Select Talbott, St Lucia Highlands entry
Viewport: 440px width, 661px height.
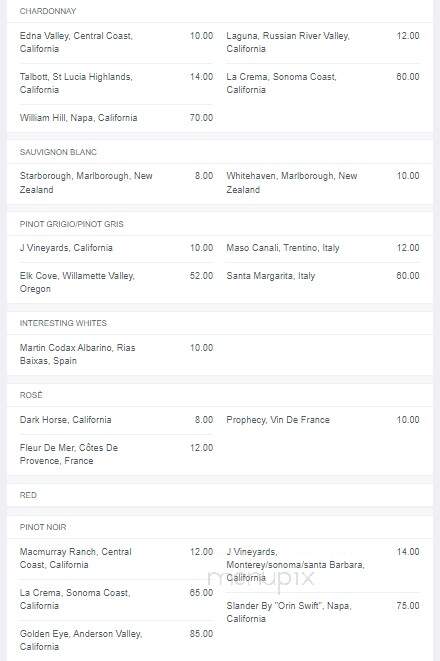point(116,83)
